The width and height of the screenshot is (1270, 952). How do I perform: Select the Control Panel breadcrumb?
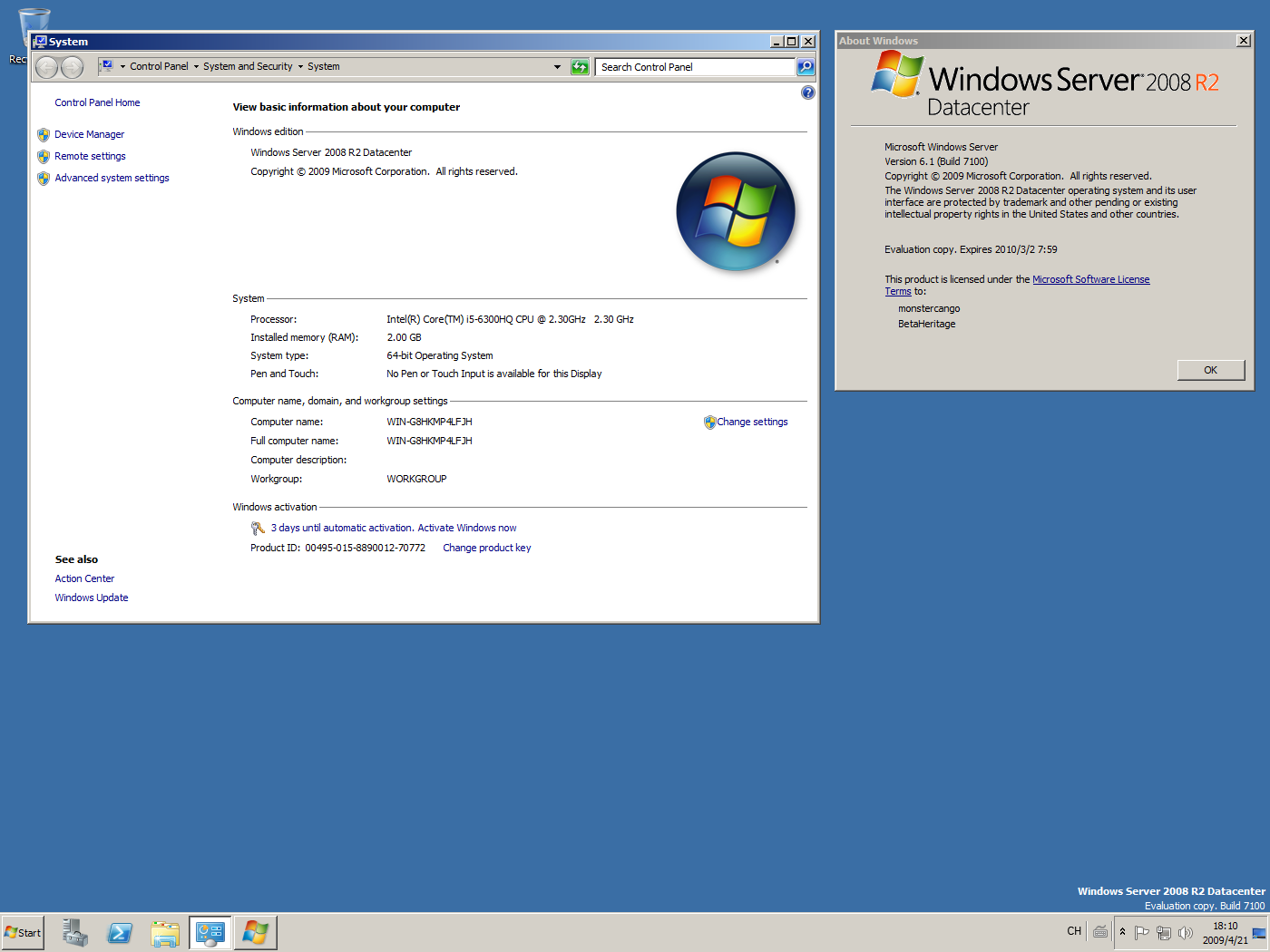click(x=159, y=66)
